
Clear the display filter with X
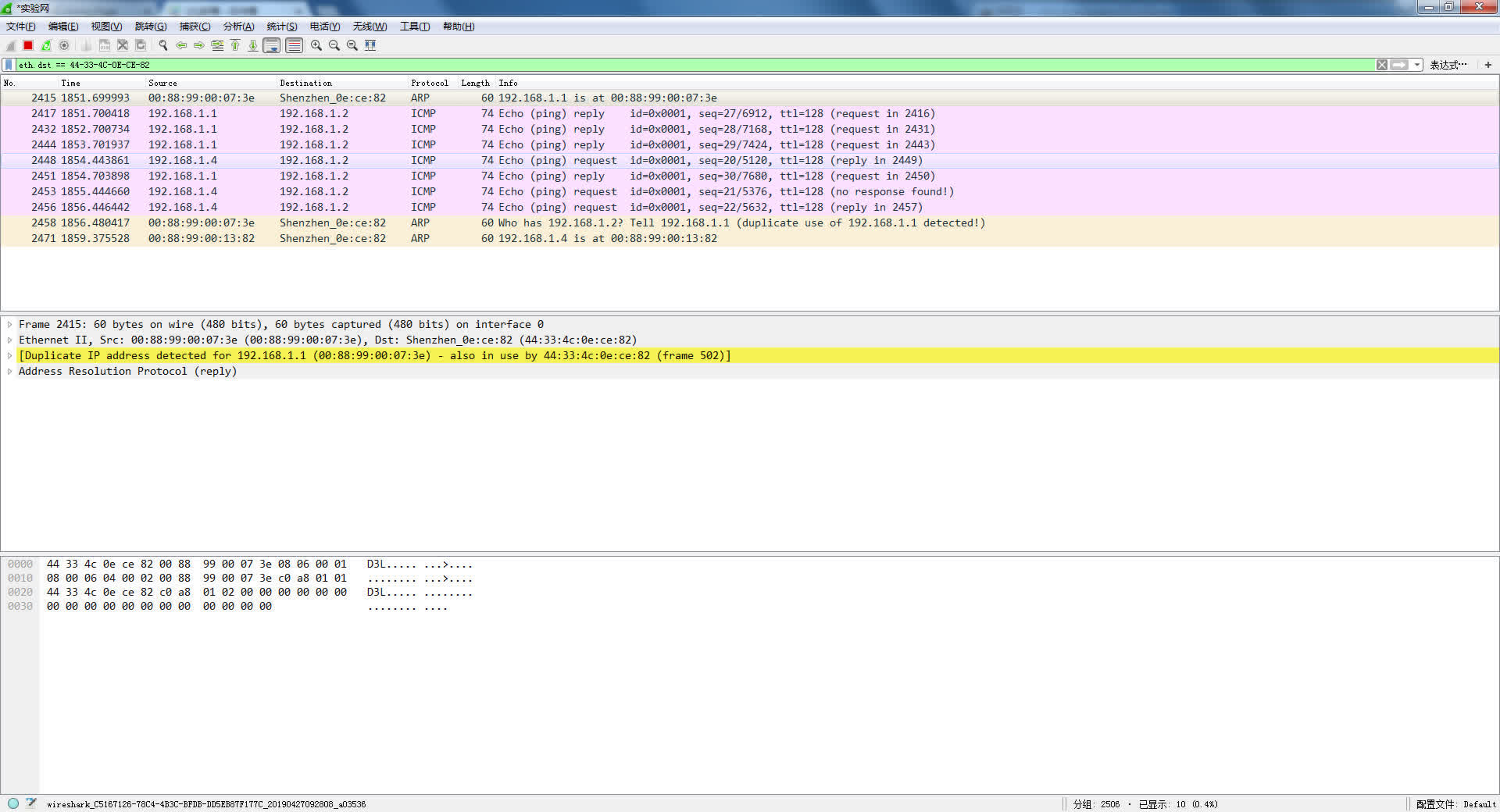[x=1382, y=65]
